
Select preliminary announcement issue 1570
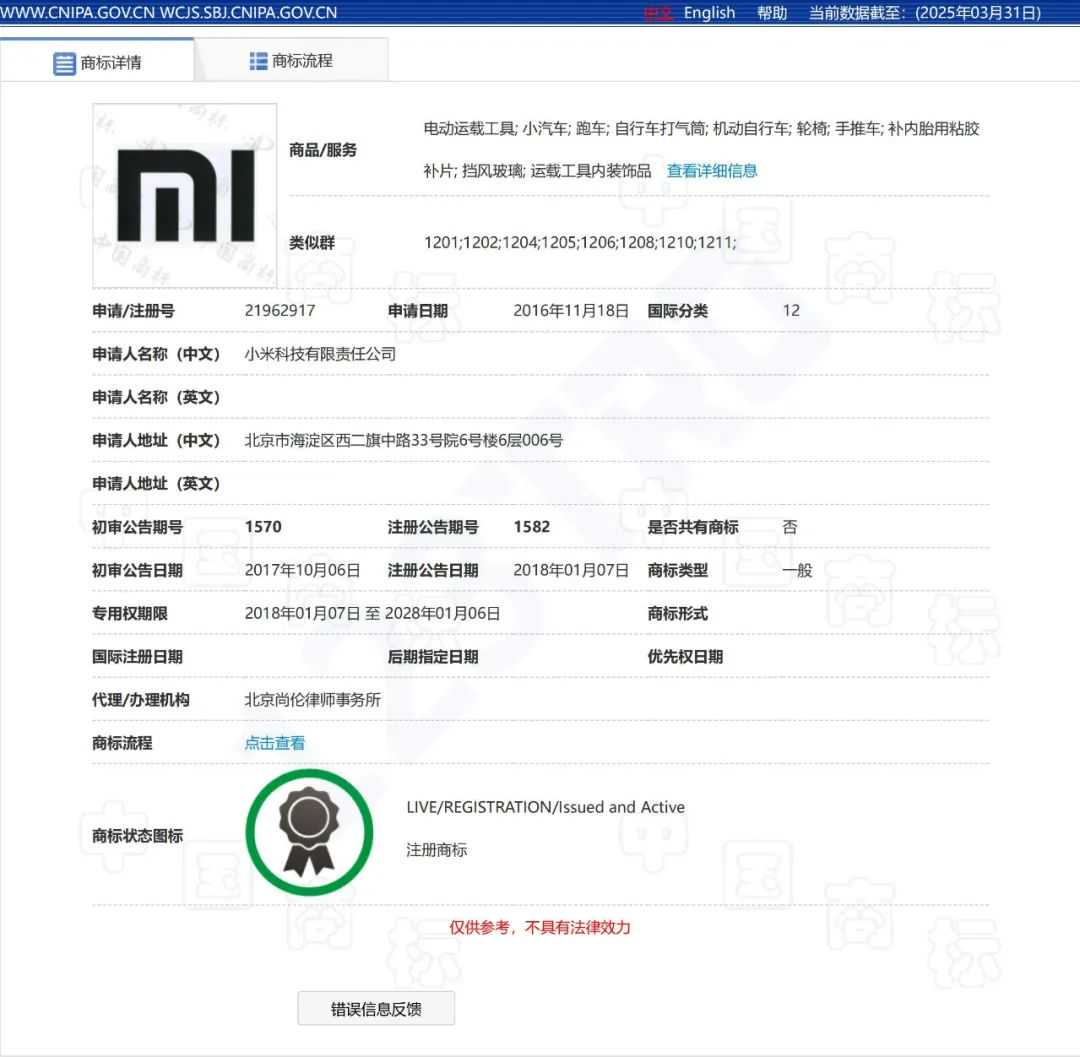pos(263,527)
